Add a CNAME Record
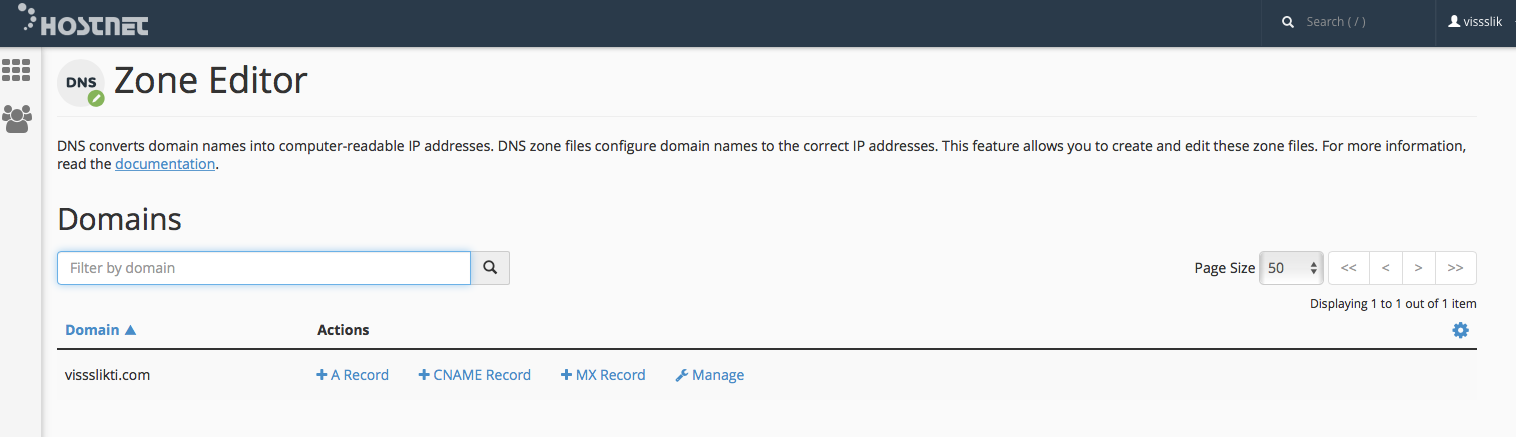The height and width of the screenshot is (437, 1516). (x=474, y=375)
